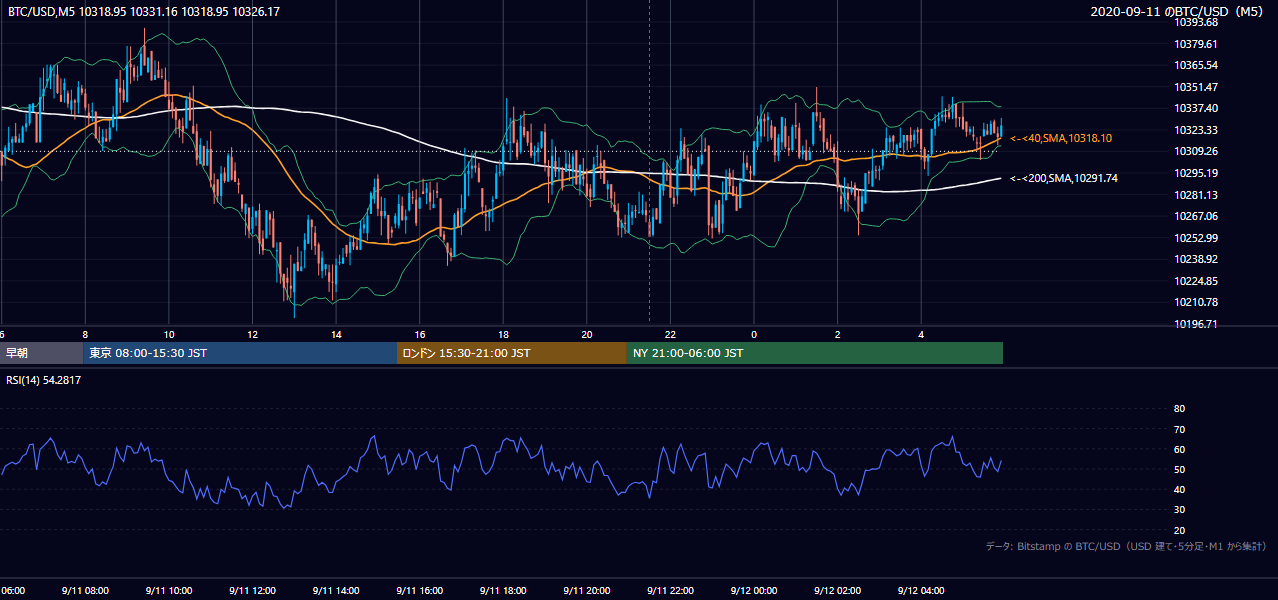The image size is (1278, 600).
Task: Click price axis label 10252.99
Action: click(x=1196, y=238)
